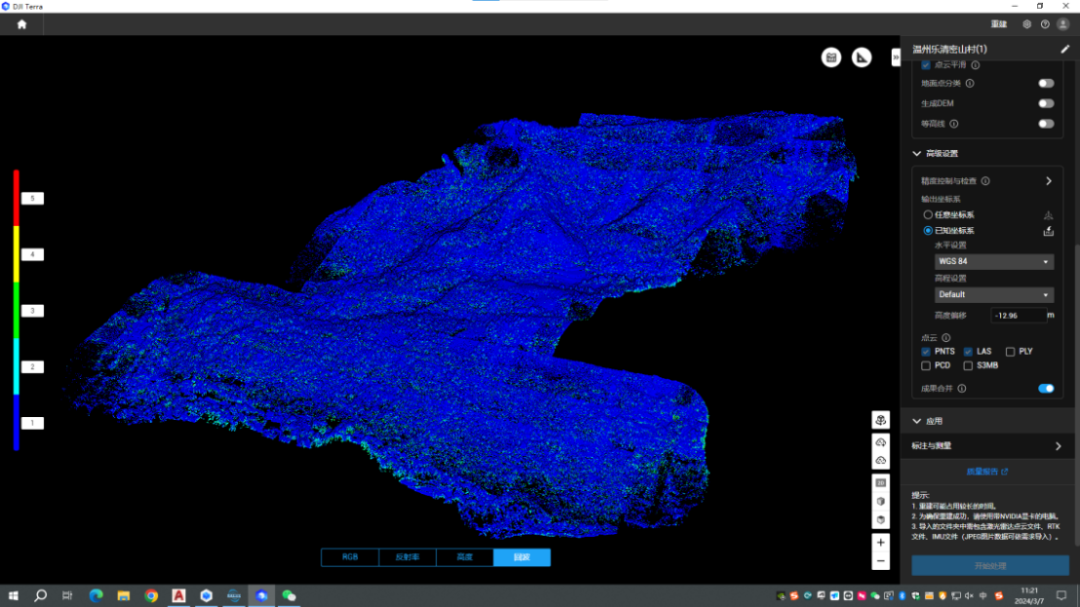Reset the 3D view orbit icon
Image resolution: width=1080 pixels, height=607 pixels.
point(881,420)
